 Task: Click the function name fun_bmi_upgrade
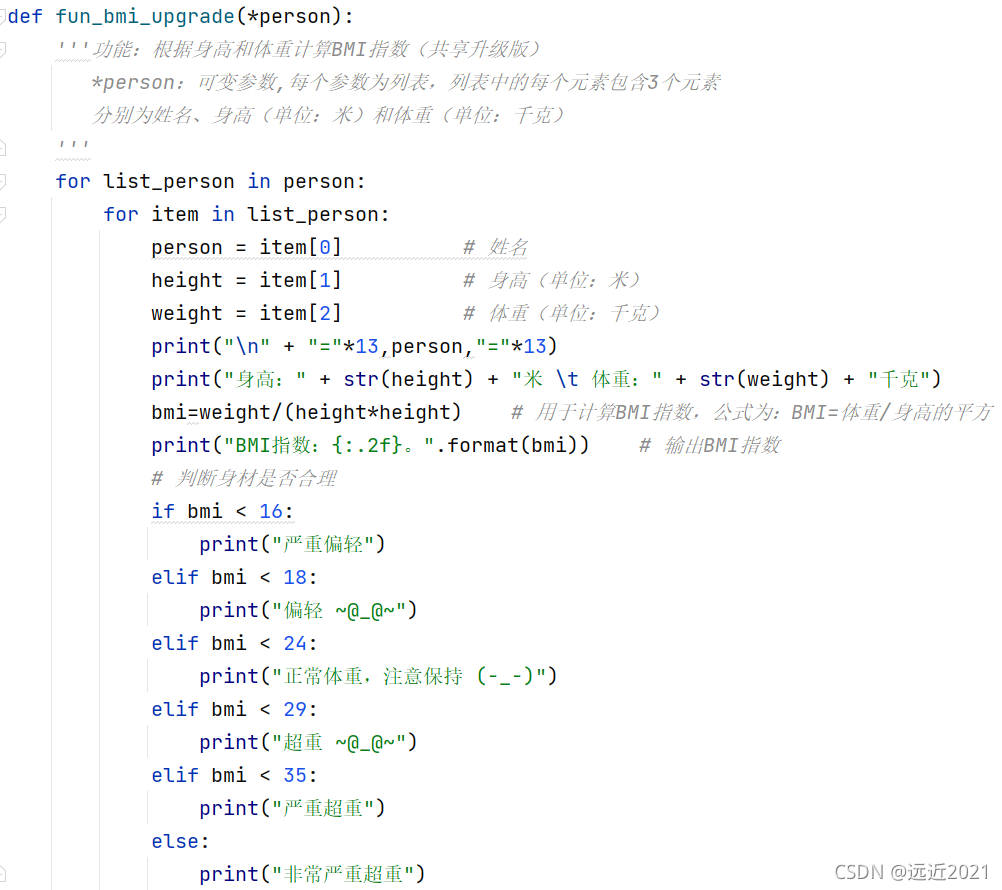pos(144,17)
